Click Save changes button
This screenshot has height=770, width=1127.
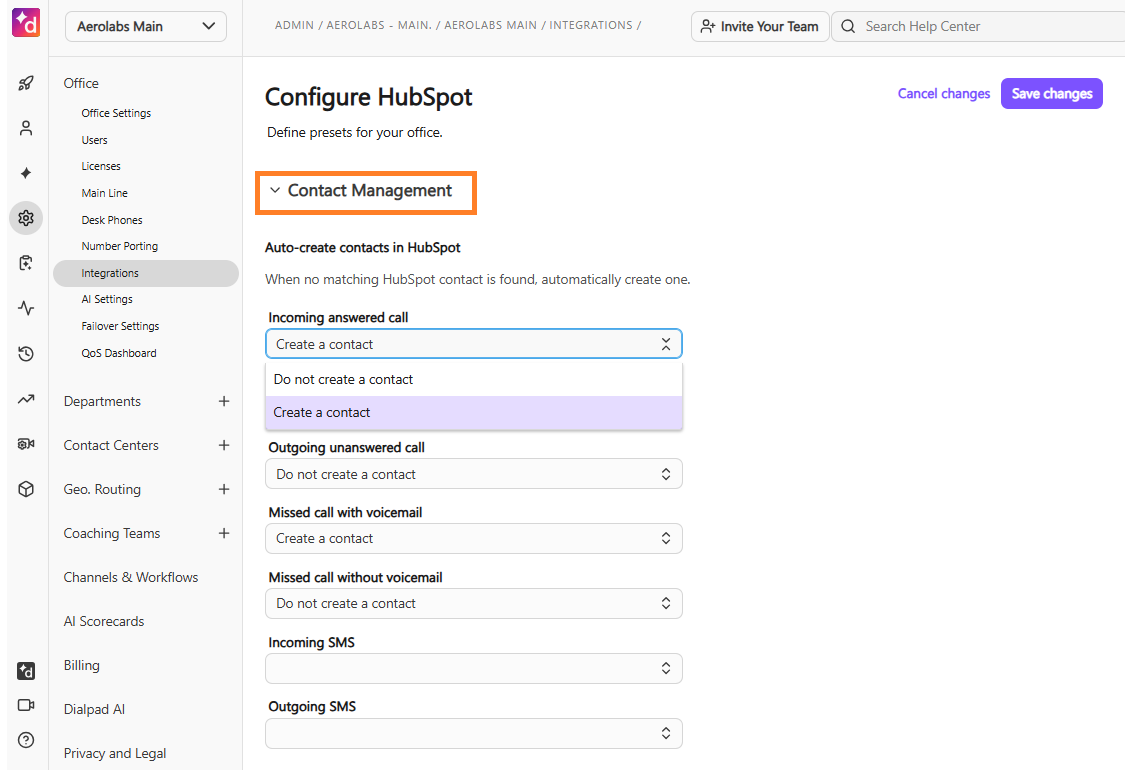tap(1052, 93)
